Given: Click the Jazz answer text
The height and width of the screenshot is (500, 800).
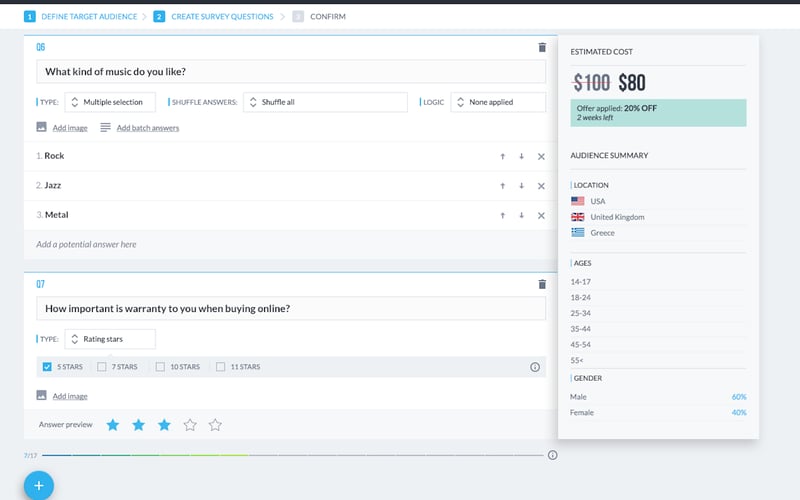Looking at the screenshot, I should [53, 185].
